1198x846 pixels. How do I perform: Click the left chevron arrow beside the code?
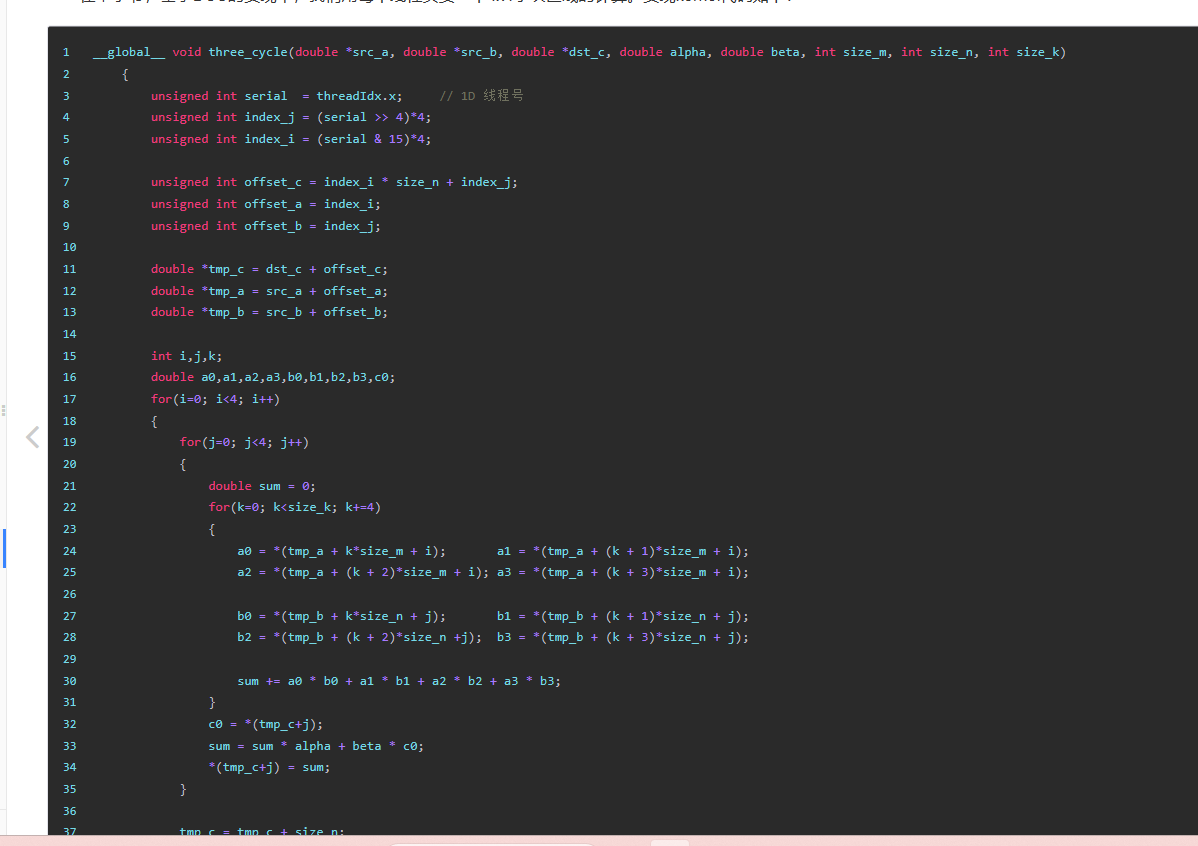click(x=32, y=437)
